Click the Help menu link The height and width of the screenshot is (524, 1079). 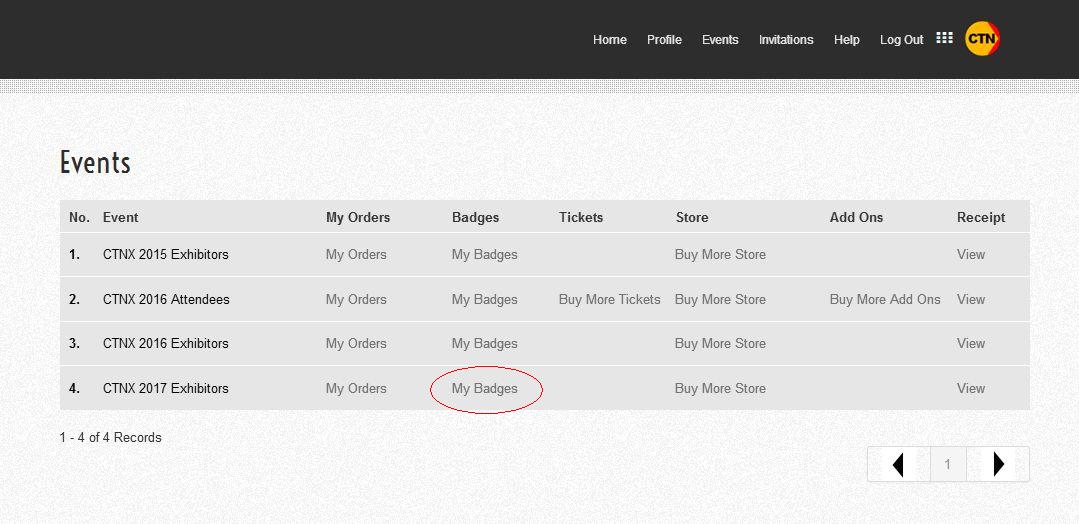click(x=846, y=40)
